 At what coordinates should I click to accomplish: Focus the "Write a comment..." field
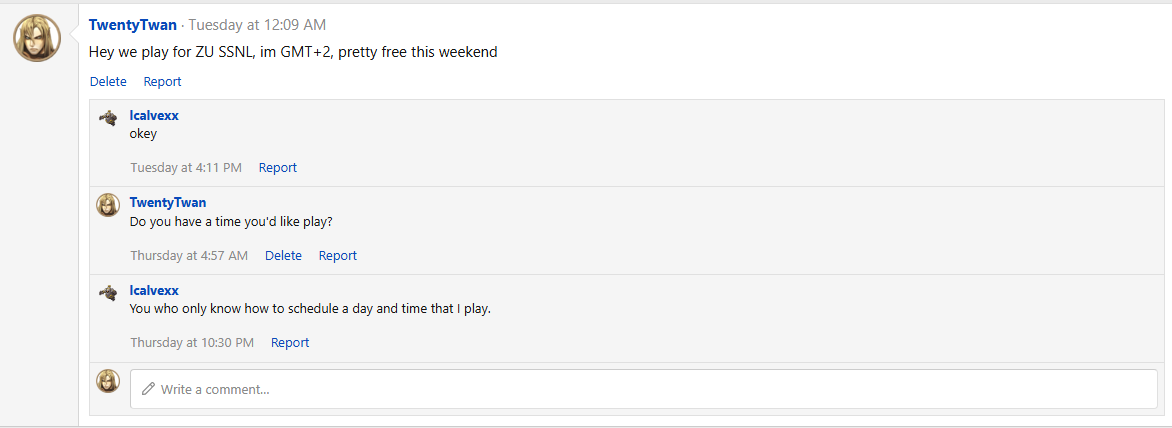[644, 389]
